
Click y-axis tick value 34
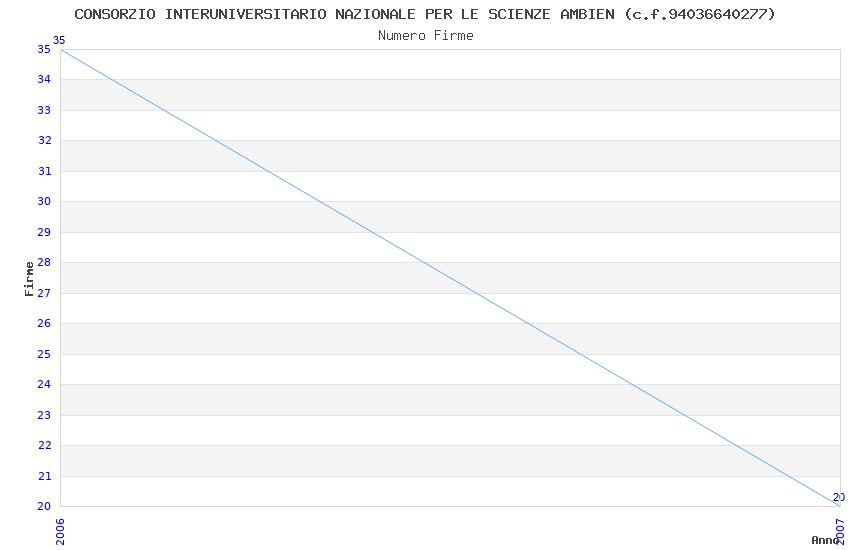(44, 80)
